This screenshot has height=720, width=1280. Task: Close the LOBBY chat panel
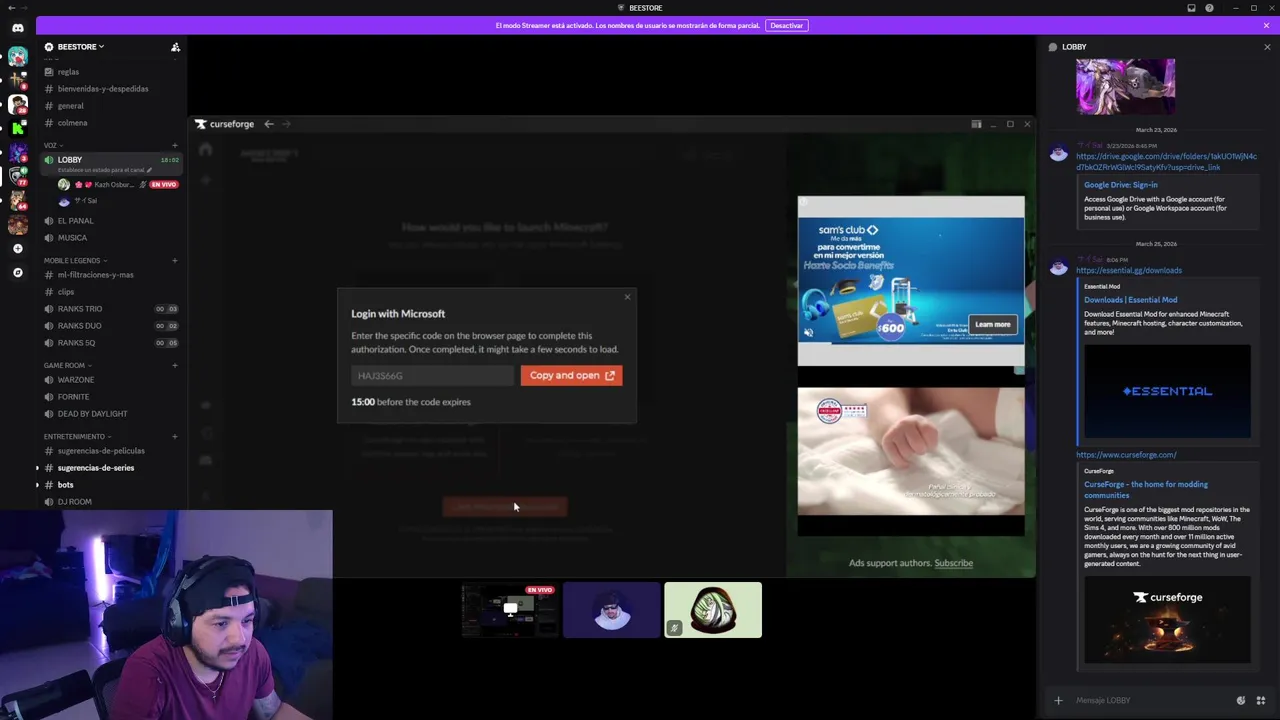click(1267, 47)
